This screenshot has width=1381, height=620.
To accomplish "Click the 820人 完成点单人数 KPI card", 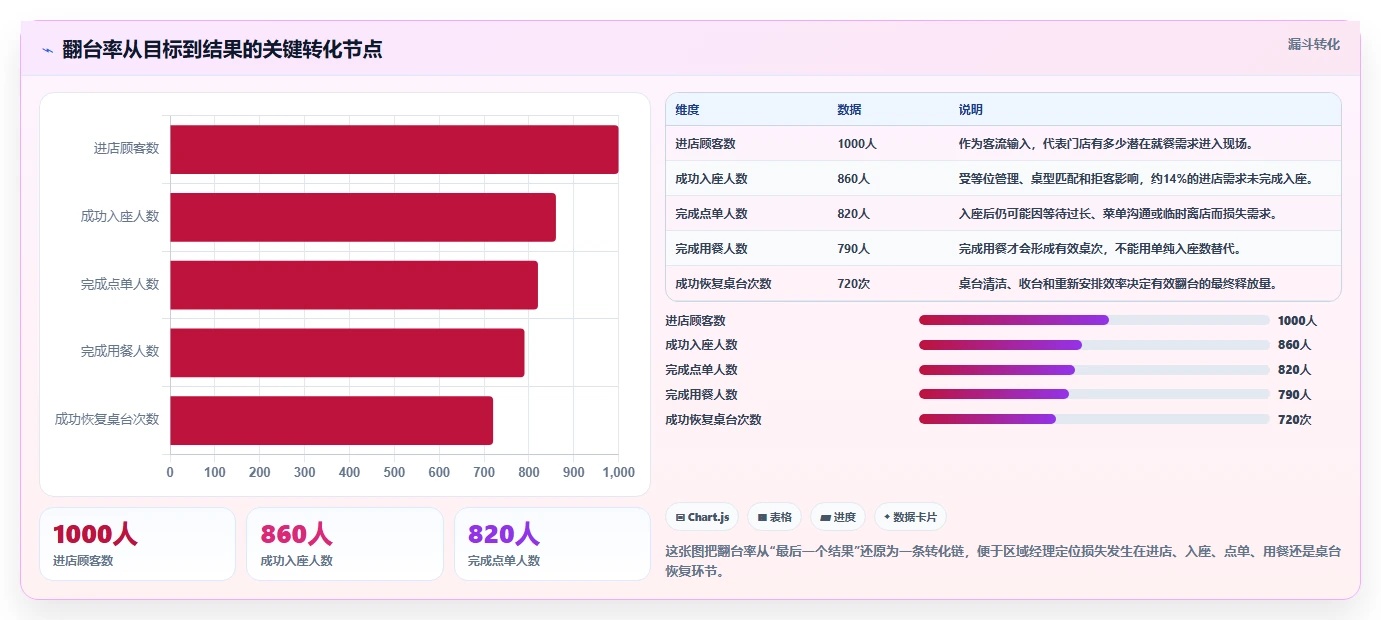I will click(552, 544).
